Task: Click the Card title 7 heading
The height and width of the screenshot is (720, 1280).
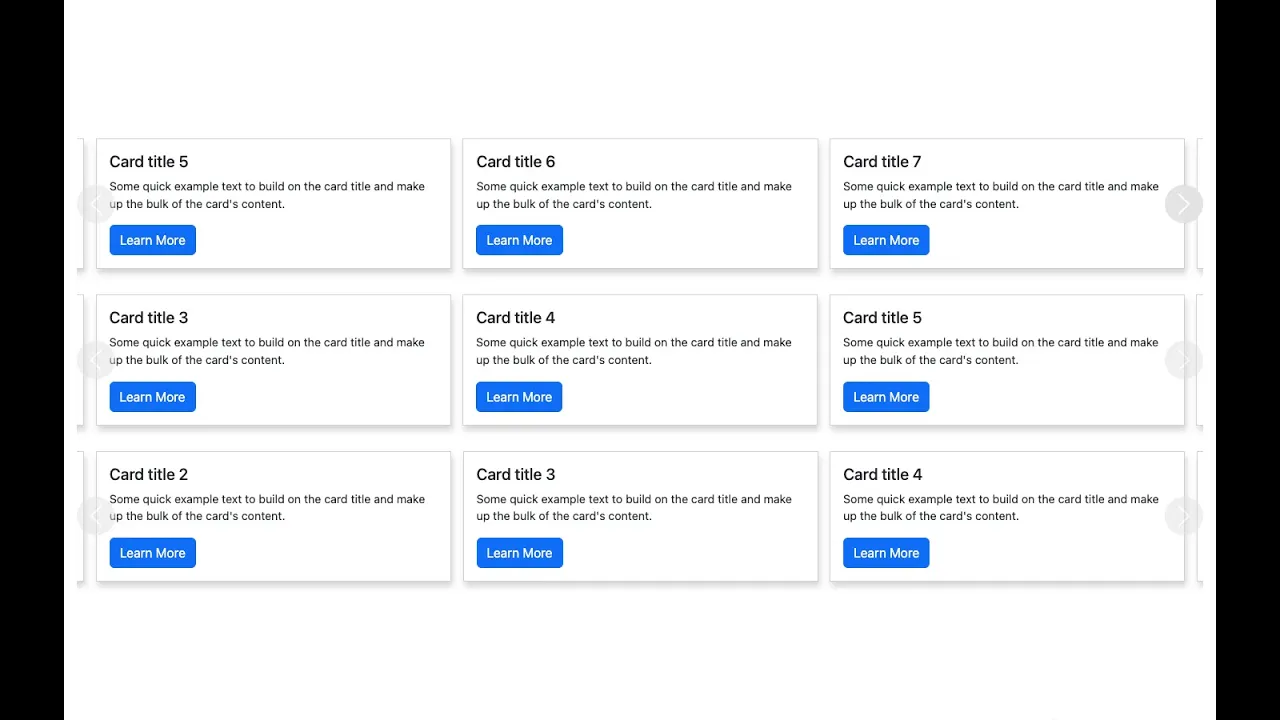Action: (882, 162)
